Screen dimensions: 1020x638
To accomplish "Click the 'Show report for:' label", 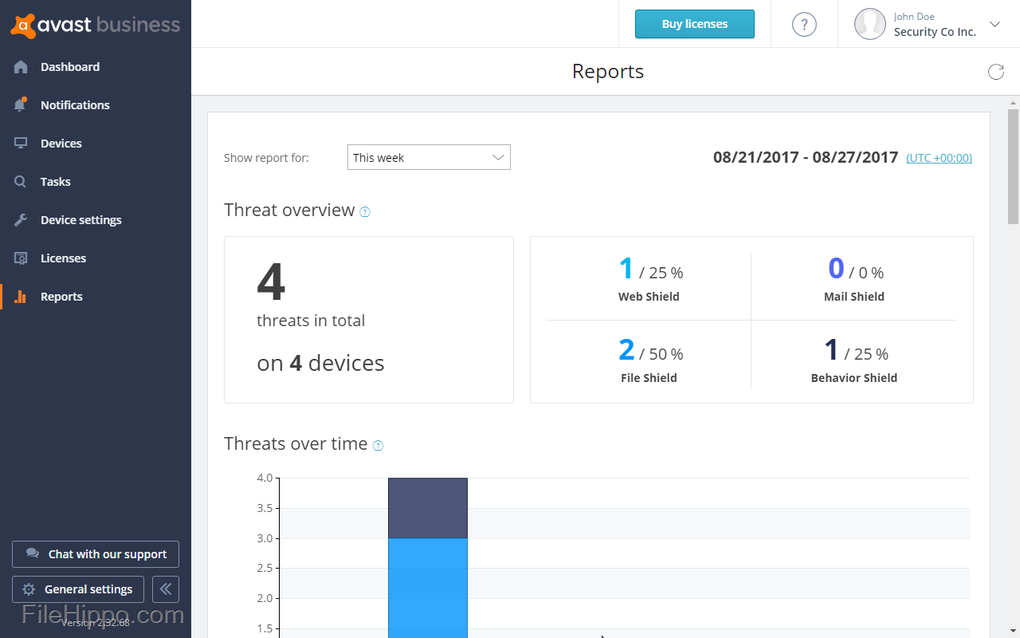I will coord(266,158).
